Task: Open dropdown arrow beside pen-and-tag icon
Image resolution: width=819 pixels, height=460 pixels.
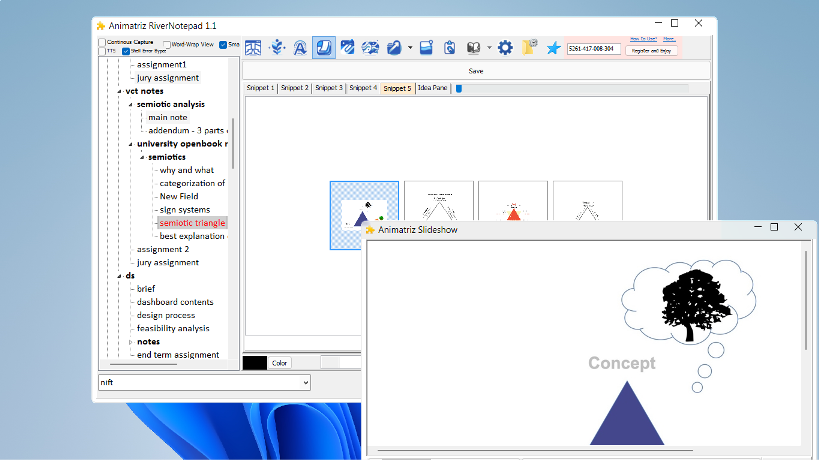Action: point(410,48)
